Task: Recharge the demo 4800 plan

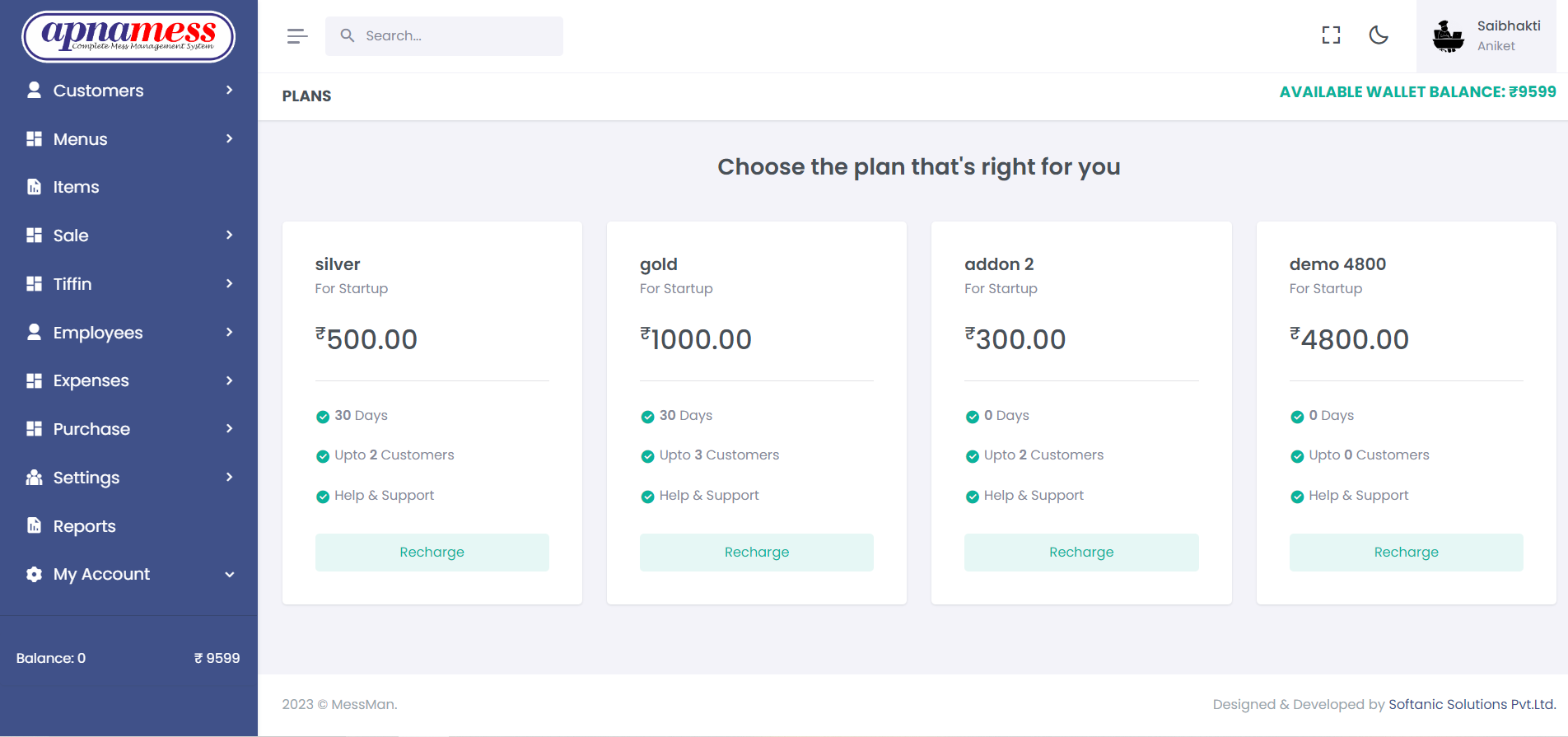Action: [x=1407, y=553]
